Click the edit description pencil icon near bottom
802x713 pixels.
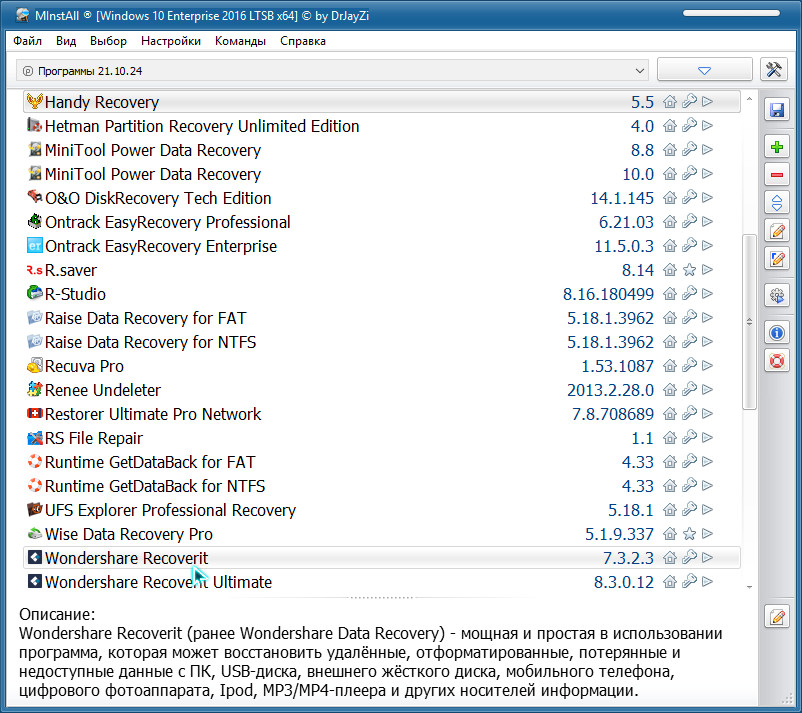click(776, 616)
